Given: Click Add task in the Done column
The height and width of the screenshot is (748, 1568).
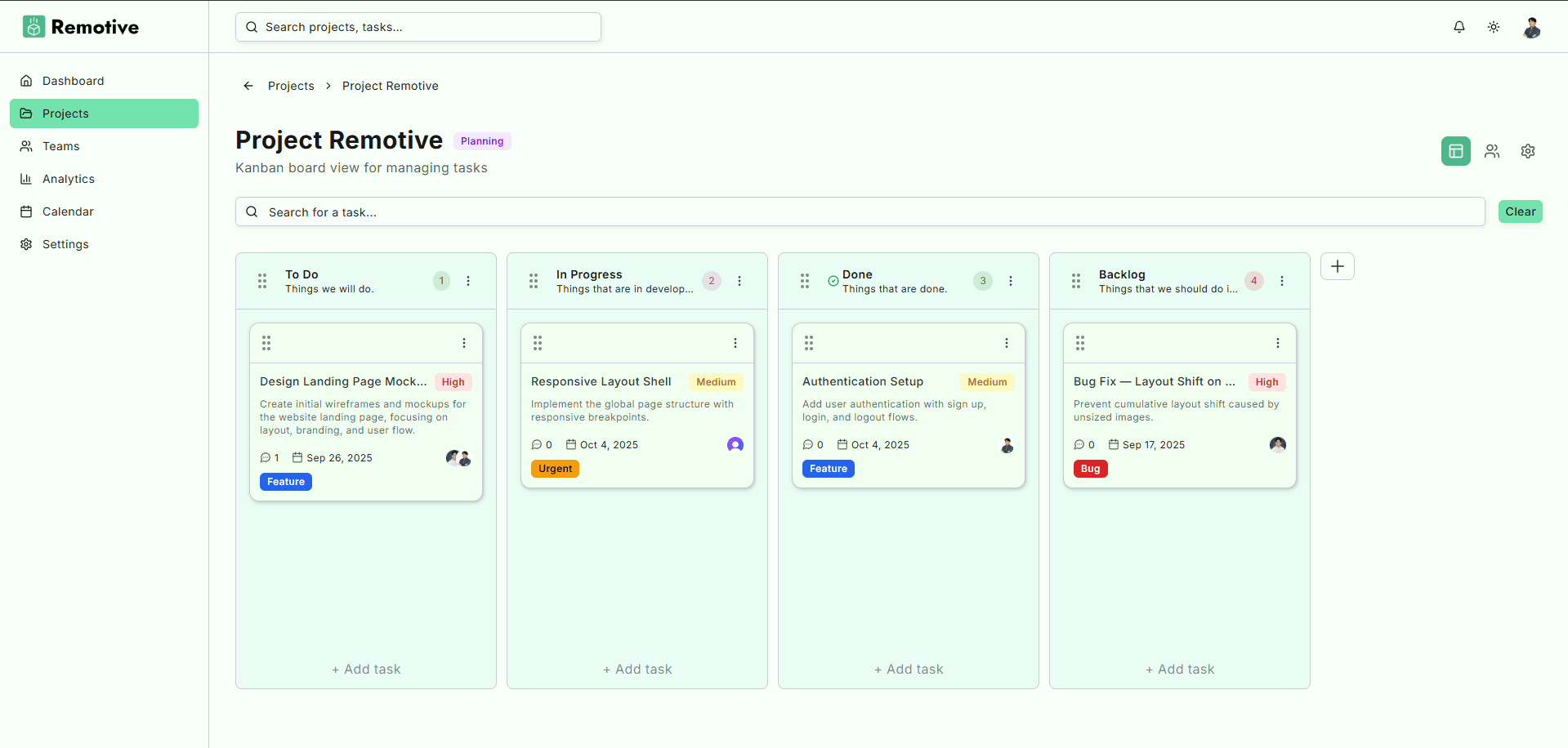Looking at the screenshot, I should [909, 669].
